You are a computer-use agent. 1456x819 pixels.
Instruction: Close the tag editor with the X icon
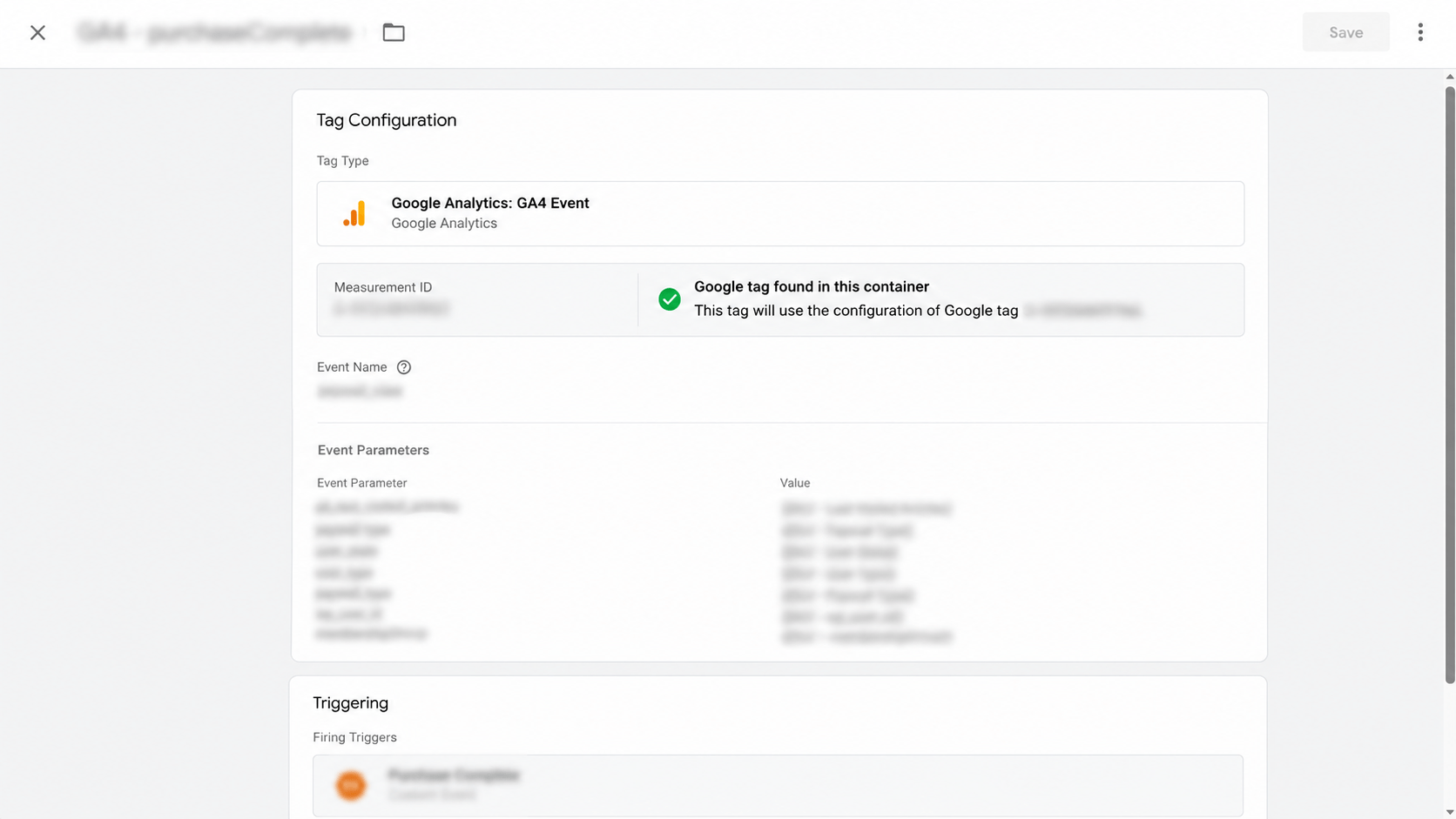click(x=37, y=33)
